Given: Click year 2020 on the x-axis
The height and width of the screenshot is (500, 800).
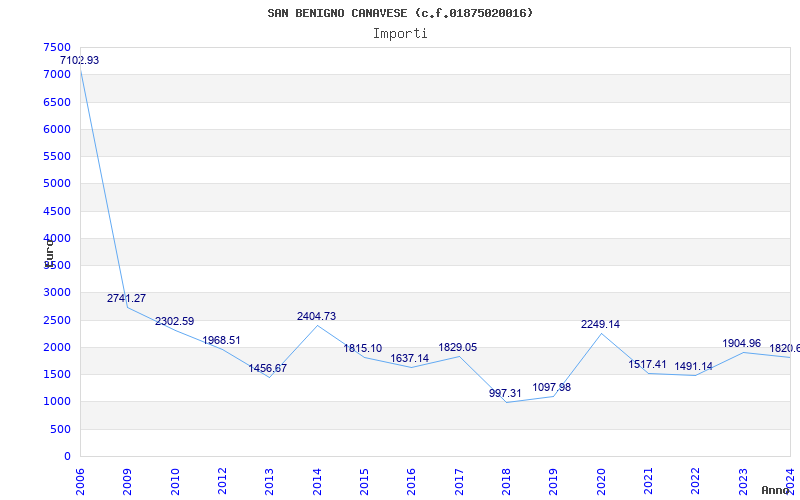Looking at the screenshot, I should [x=601, y=481].
